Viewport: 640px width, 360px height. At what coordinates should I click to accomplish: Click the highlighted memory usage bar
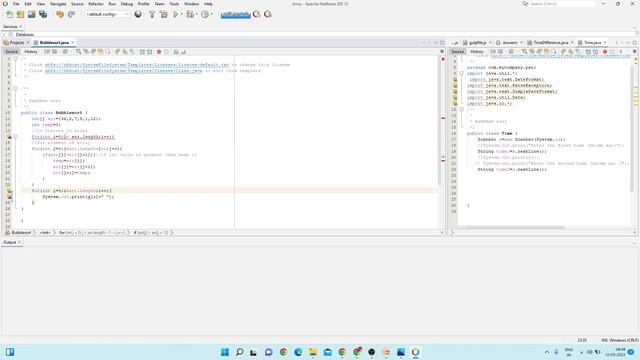pyautogui.click(x=236, y=14)
